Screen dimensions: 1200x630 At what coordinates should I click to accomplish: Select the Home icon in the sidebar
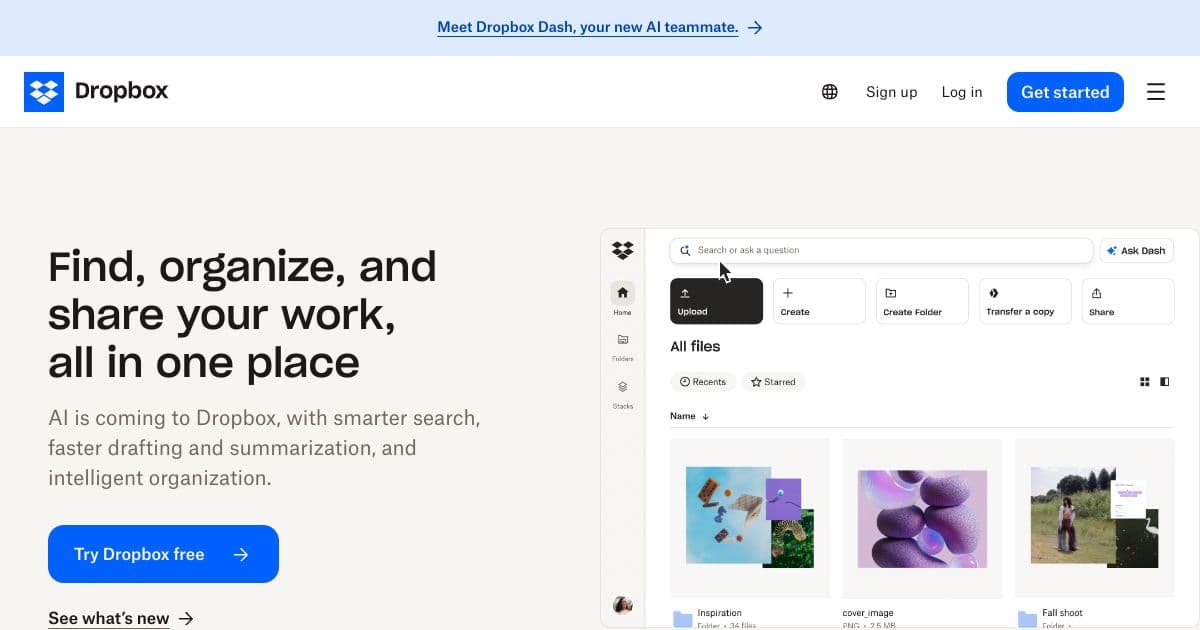click(622, 293)
